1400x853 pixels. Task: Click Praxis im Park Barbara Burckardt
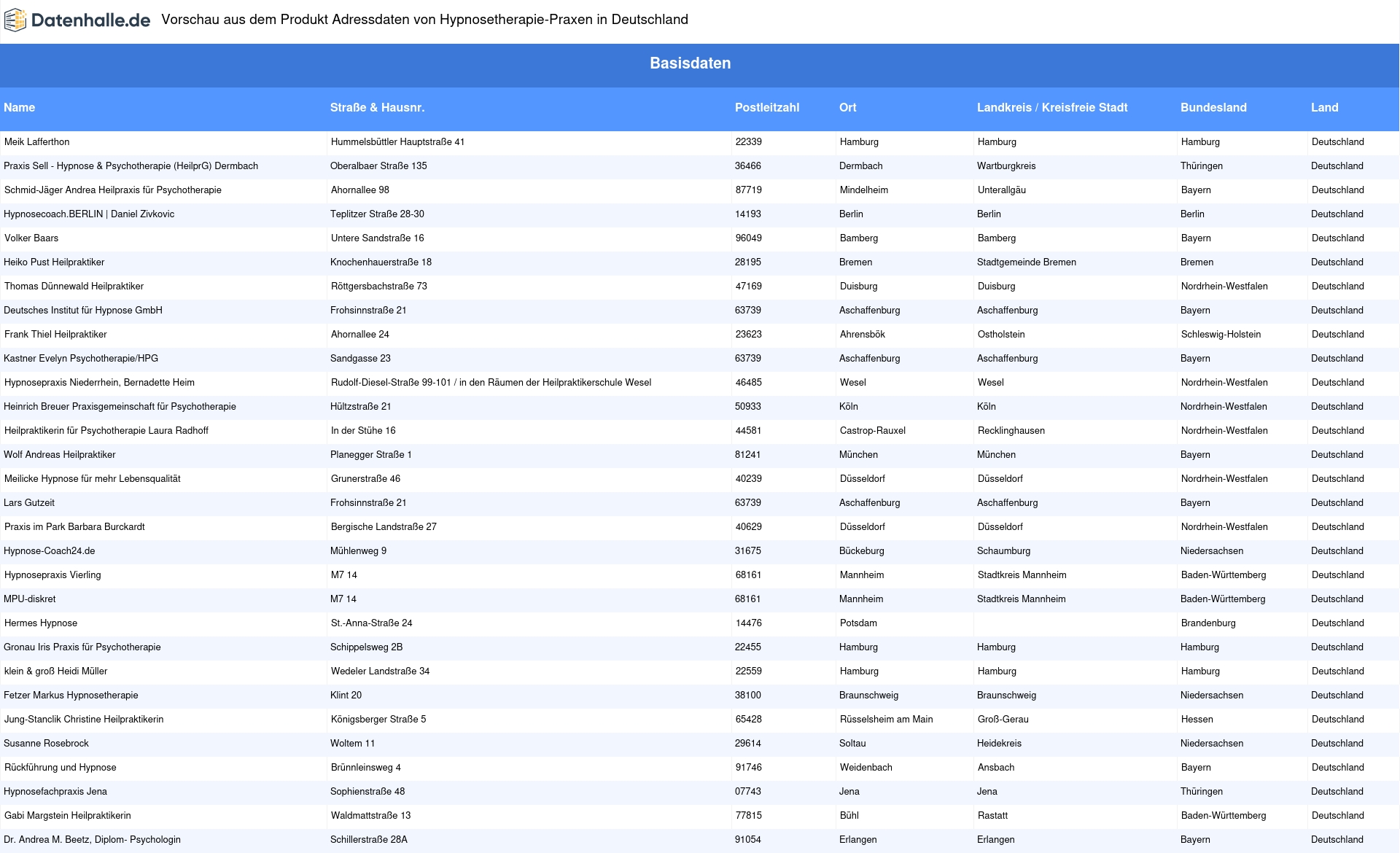(x=74, y=527)
